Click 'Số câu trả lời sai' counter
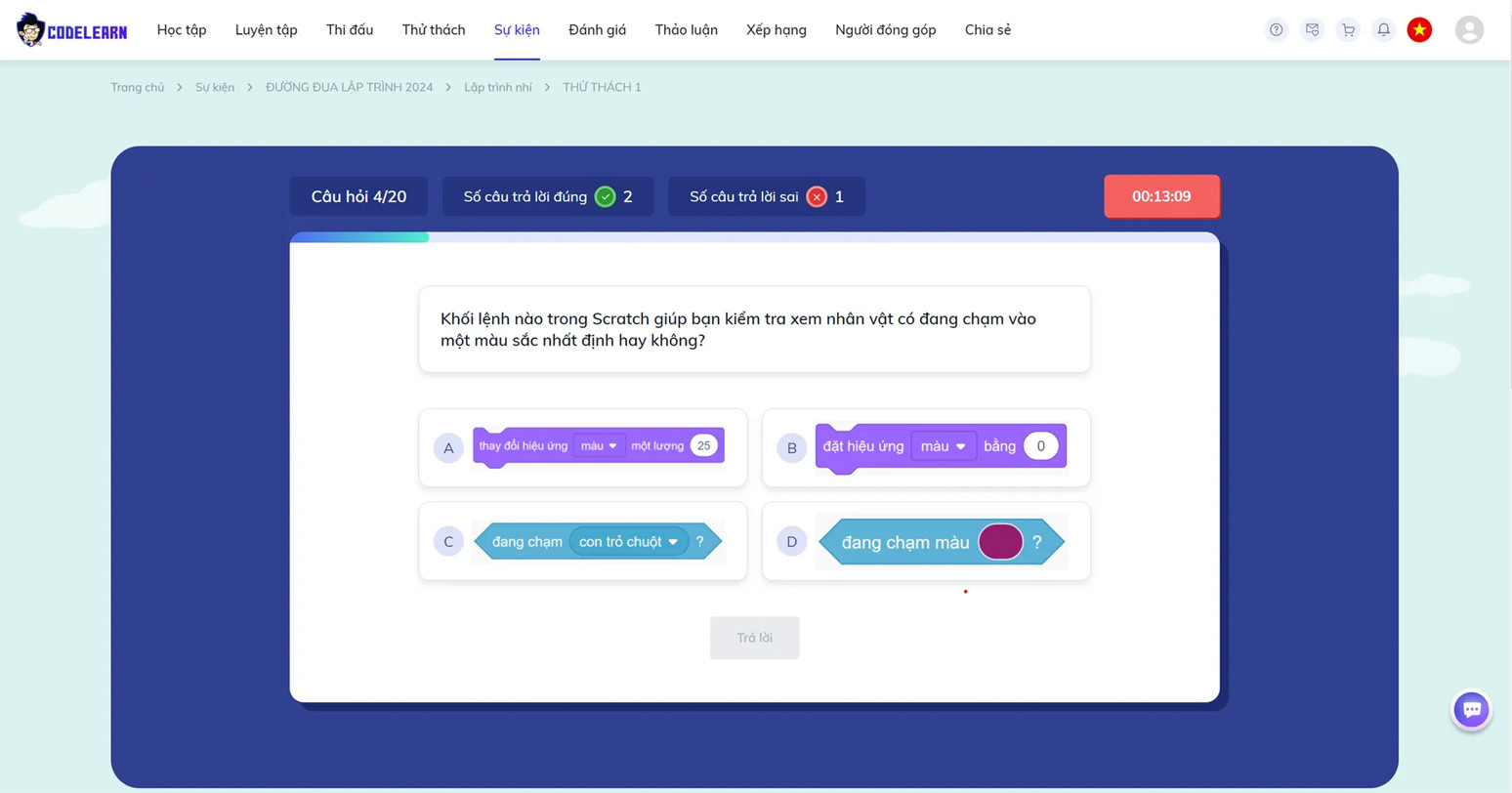 coord(767,196)
